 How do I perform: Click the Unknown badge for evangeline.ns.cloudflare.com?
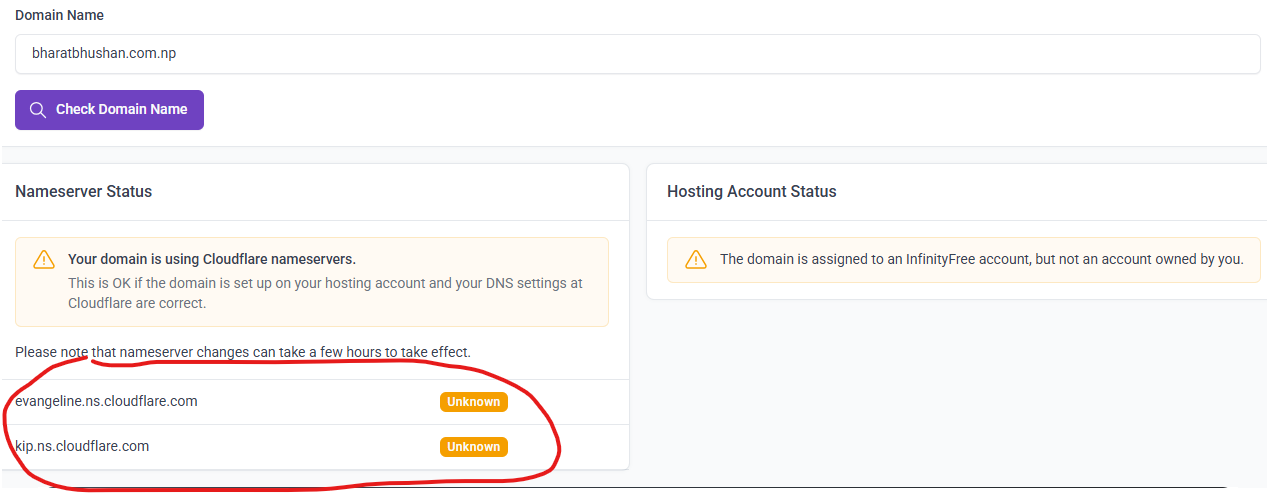[474, 402]
